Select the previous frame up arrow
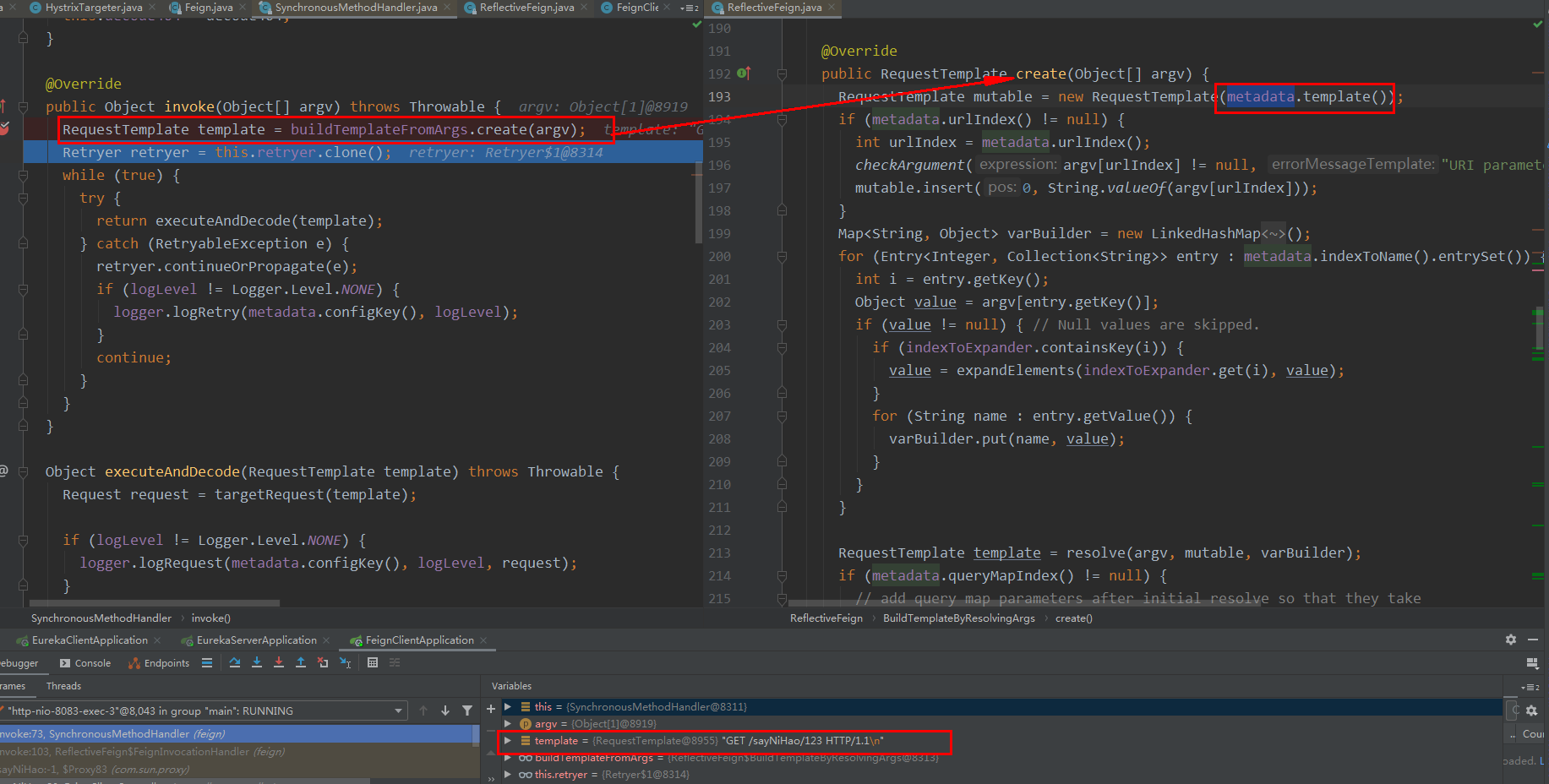The width and height of the screenshot is (1549, 784). point(423,710)
